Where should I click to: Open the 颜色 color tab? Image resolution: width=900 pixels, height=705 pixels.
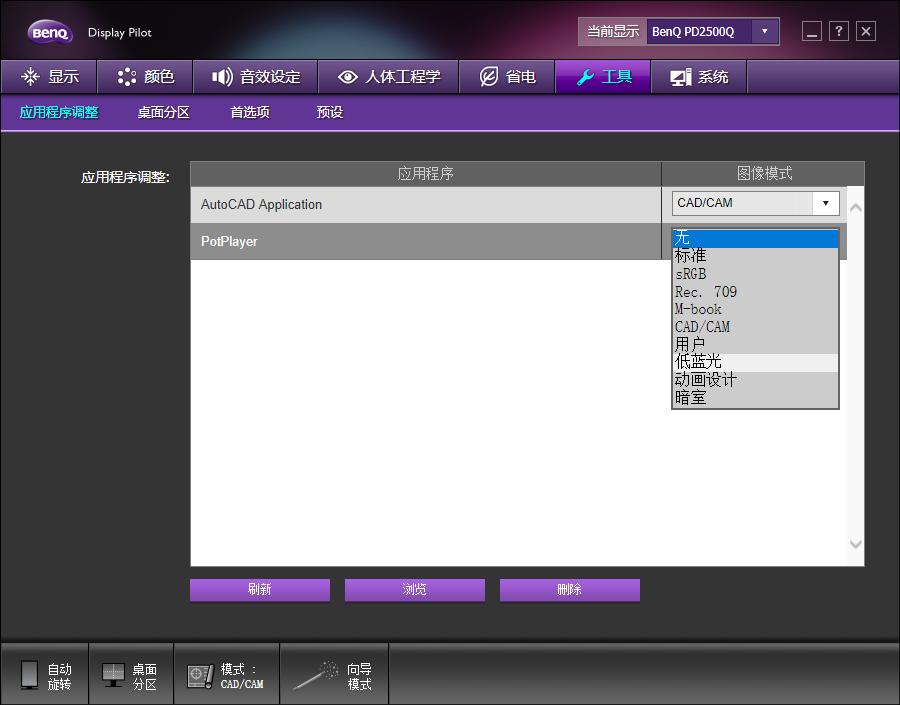145,76
